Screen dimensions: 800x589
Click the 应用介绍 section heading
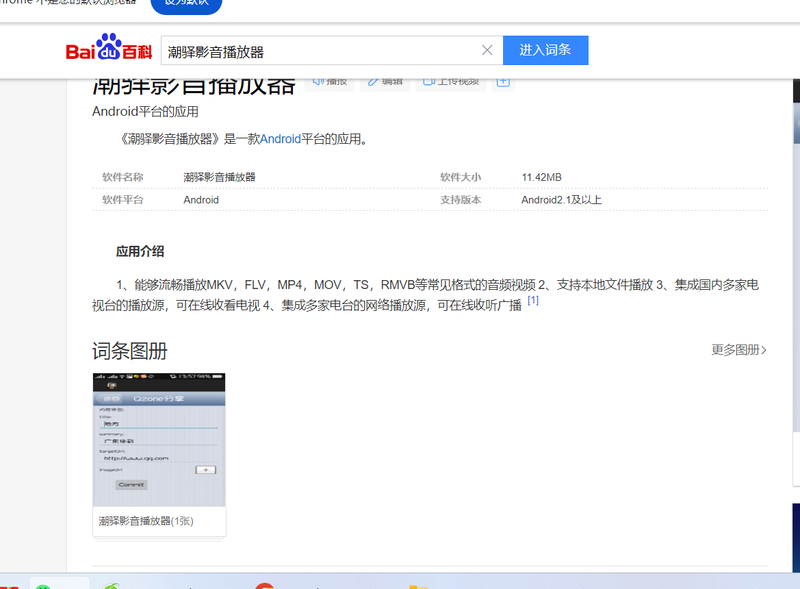pos(140,251)
